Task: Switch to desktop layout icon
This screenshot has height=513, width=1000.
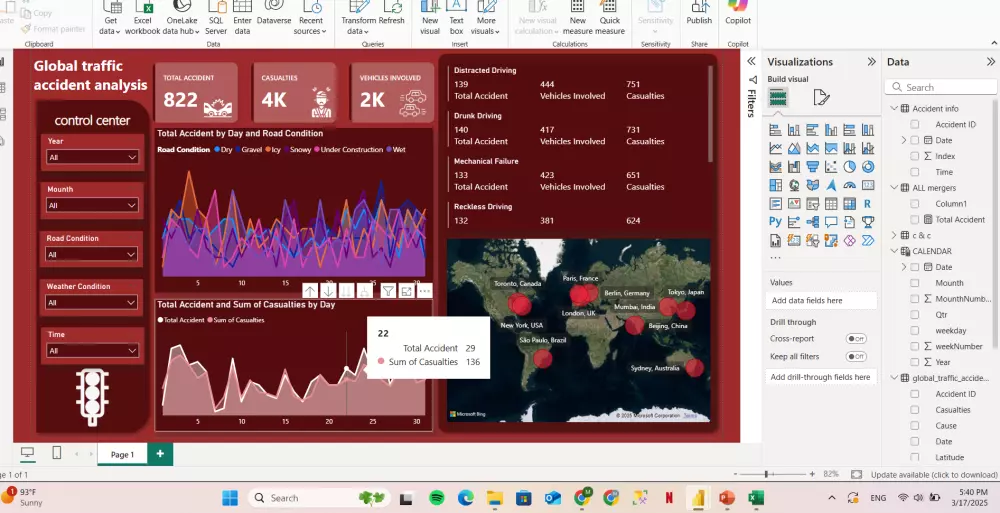Action: (x=27, y=453)
